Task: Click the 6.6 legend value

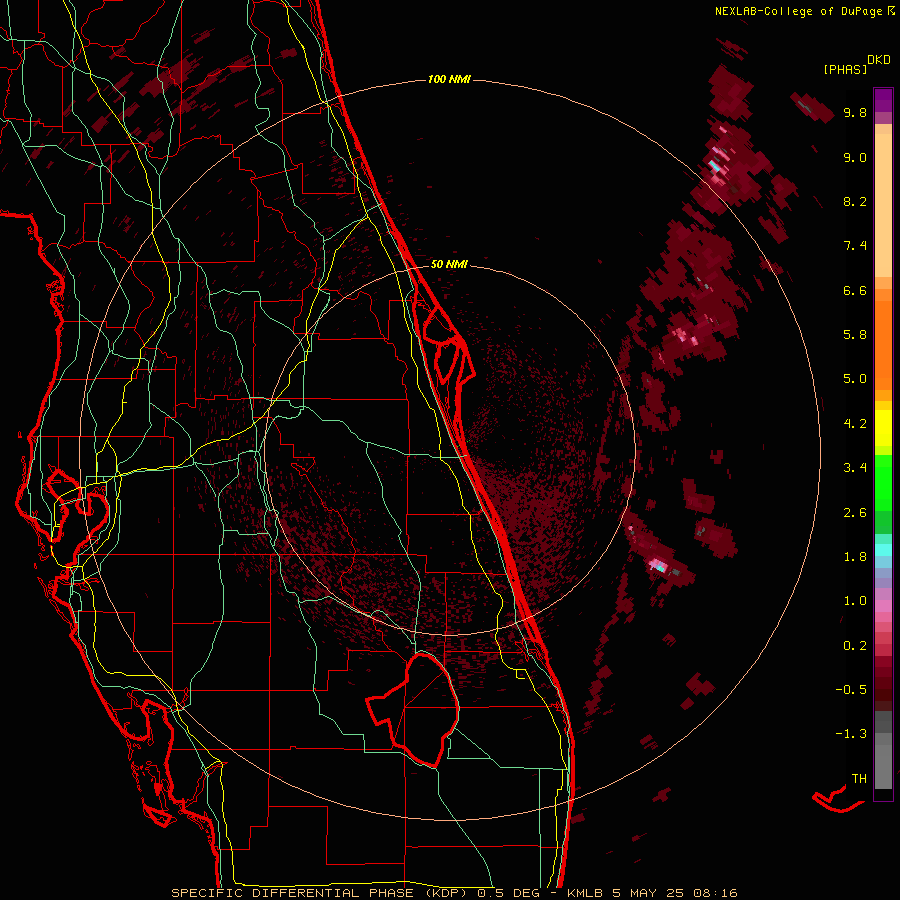Action: click(855, 290)
